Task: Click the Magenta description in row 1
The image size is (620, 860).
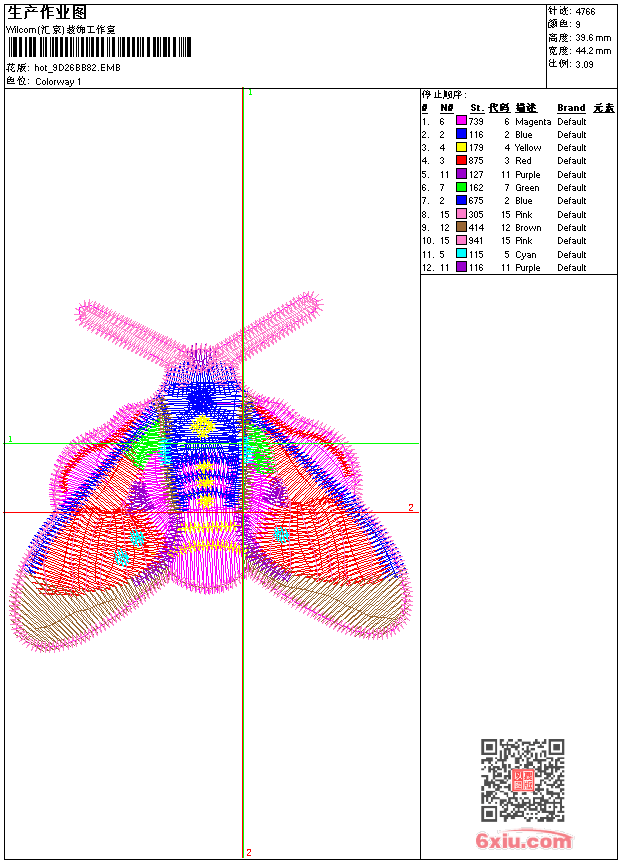Action: [533, 122]
